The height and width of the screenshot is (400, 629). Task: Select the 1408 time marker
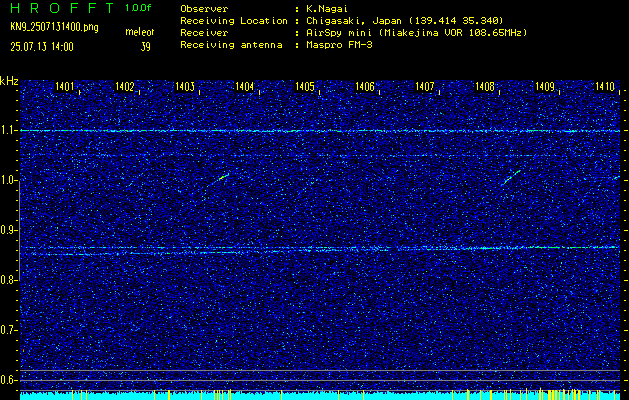[x=484, y=86]
